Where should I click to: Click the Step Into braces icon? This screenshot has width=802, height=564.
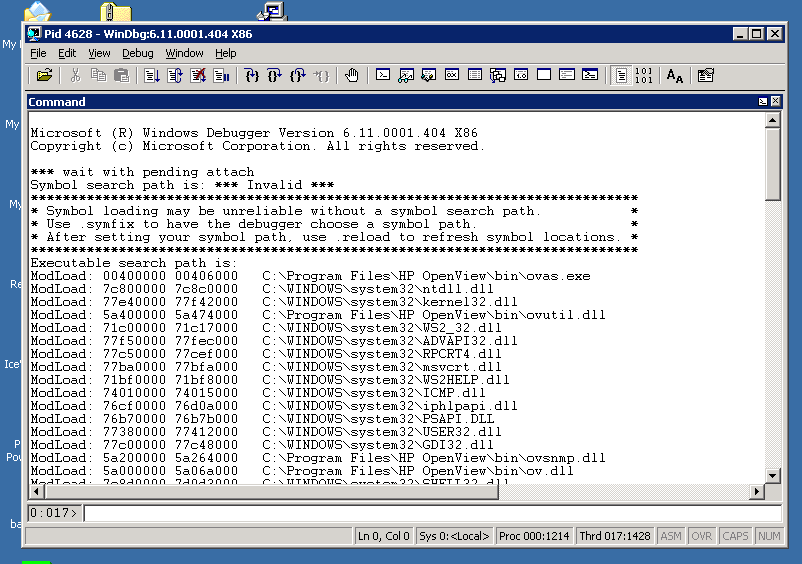coord(252,76)
